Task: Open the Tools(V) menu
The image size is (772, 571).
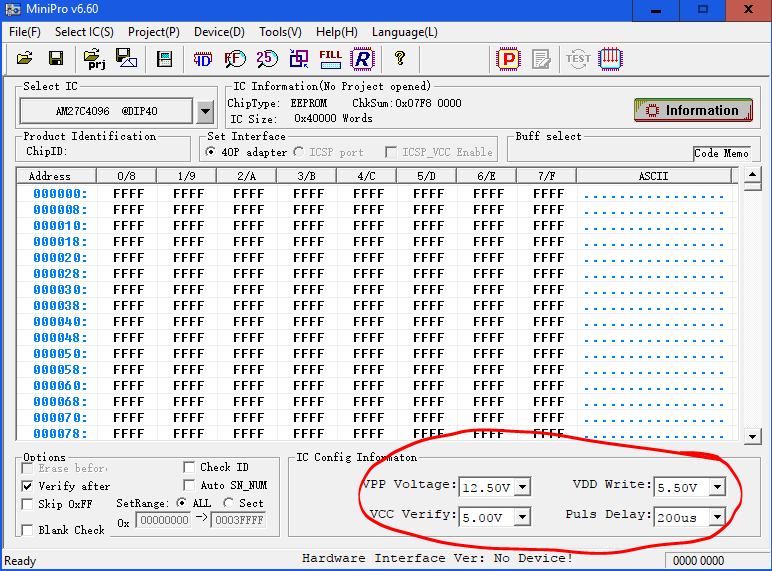Action: 280,32
